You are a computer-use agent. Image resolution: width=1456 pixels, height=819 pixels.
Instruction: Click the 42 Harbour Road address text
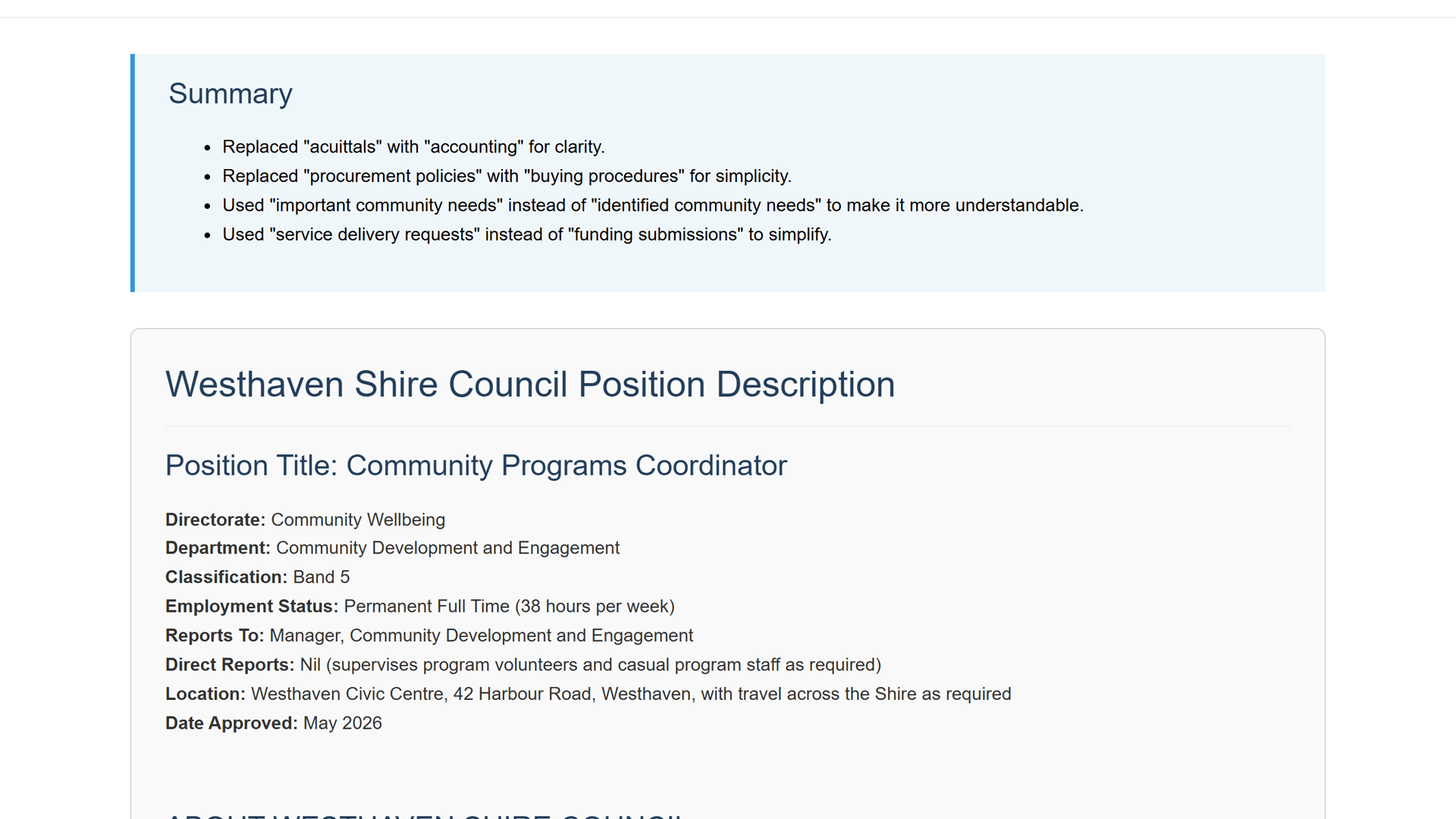(x=522, y=695)
